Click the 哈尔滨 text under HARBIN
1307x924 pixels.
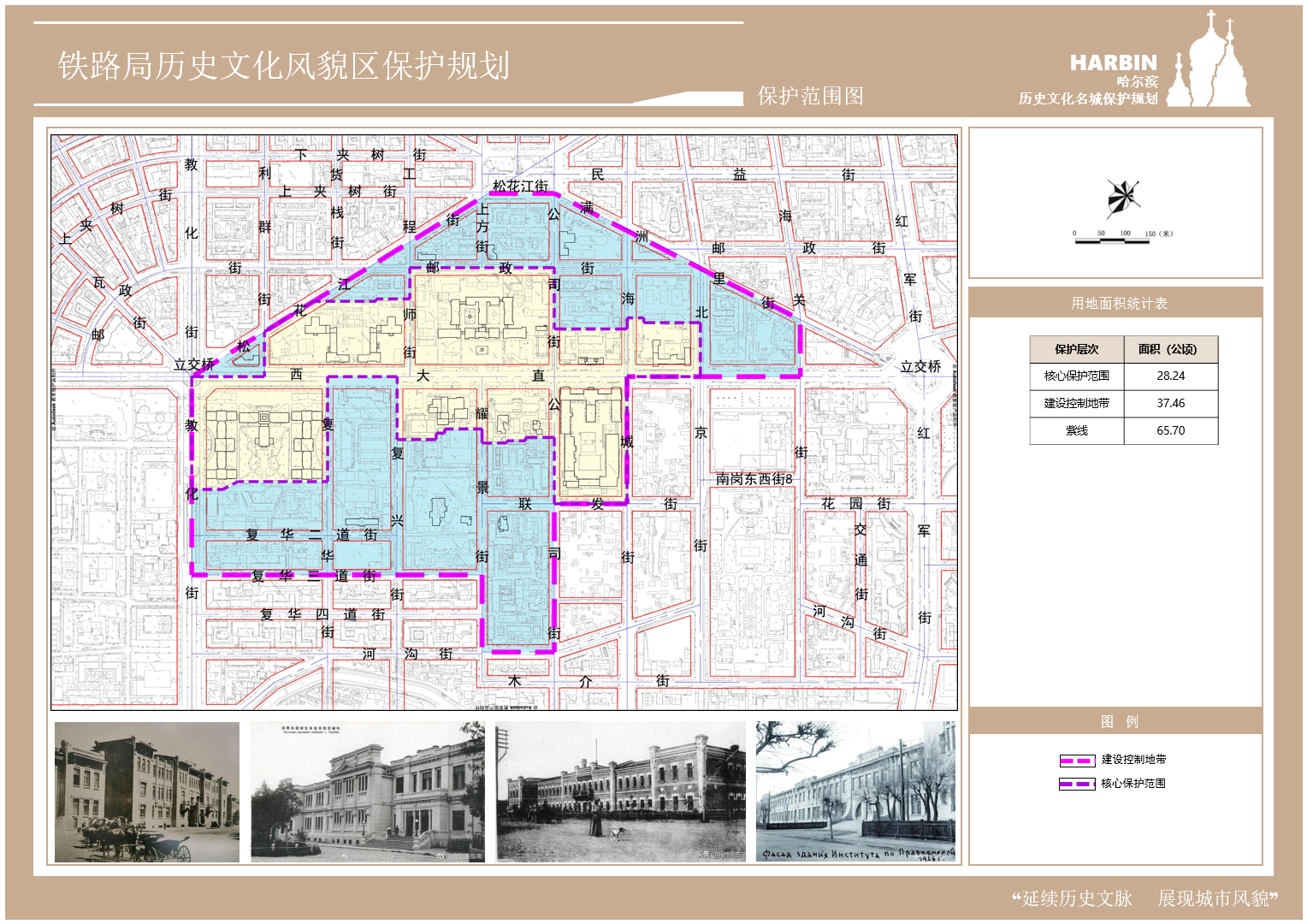(1137, 81)
